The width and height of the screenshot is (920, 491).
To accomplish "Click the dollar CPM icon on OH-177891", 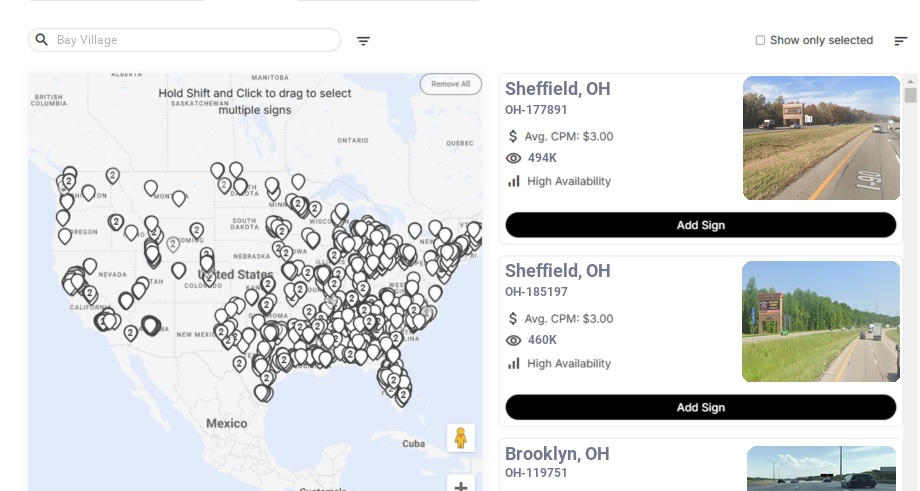I will (x=513, y=136).
